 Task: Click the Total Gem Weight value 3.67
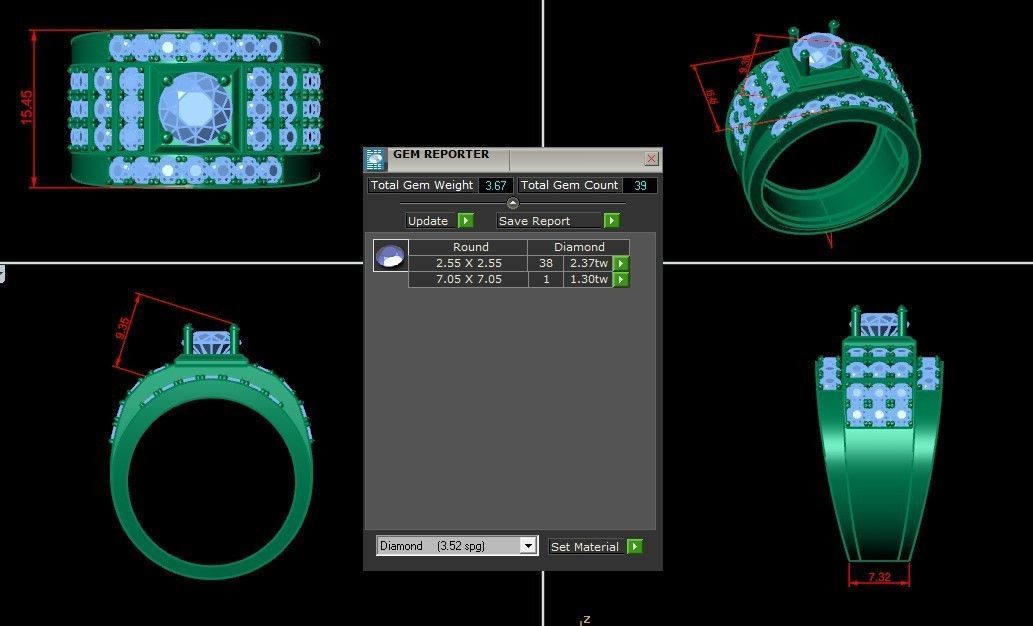495,185
